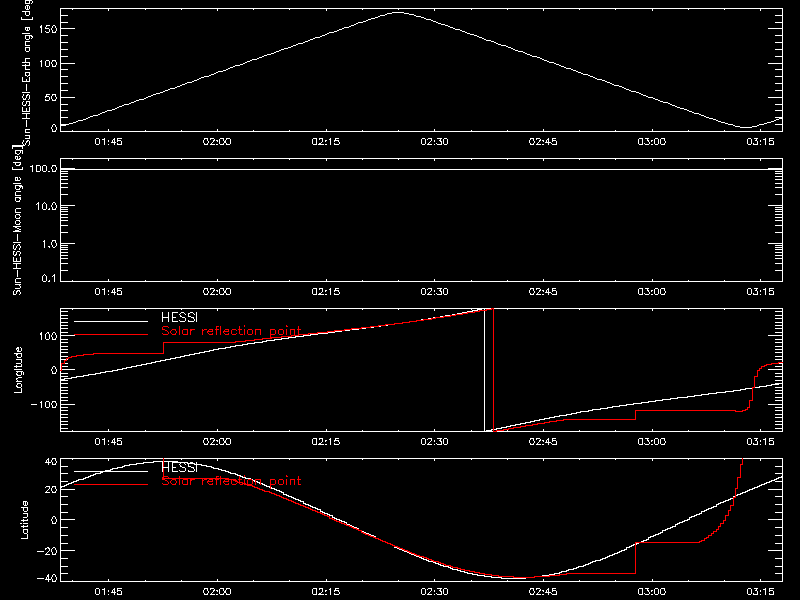Click the -40 tick on Latitude axis

(x=47, y=579)
